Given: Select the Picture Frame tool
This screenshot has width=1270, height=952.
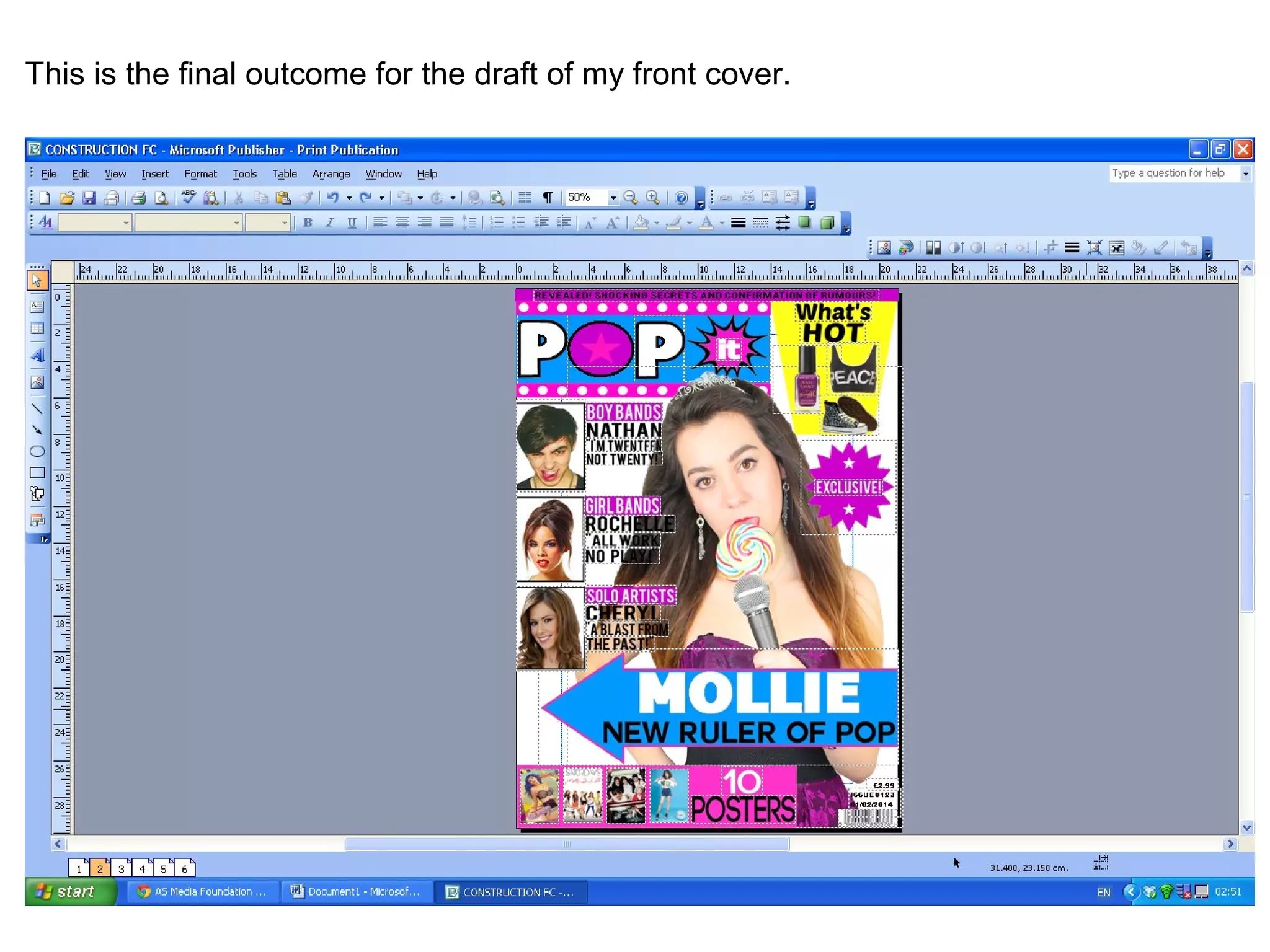Looking at the screenshot, I should pos(37,382).
